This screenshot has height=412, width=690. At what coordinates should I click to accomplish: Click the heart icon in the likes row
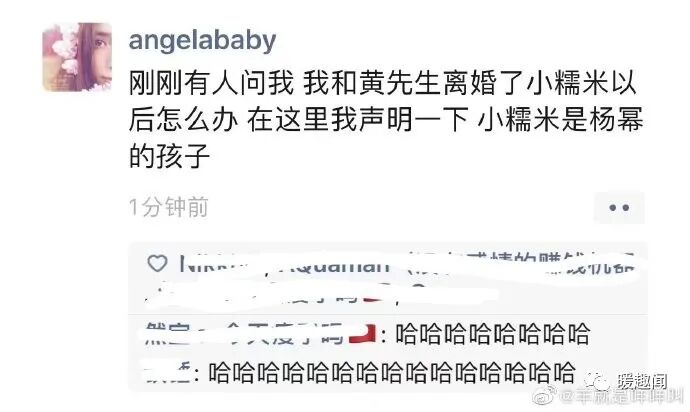pos(157,264)
